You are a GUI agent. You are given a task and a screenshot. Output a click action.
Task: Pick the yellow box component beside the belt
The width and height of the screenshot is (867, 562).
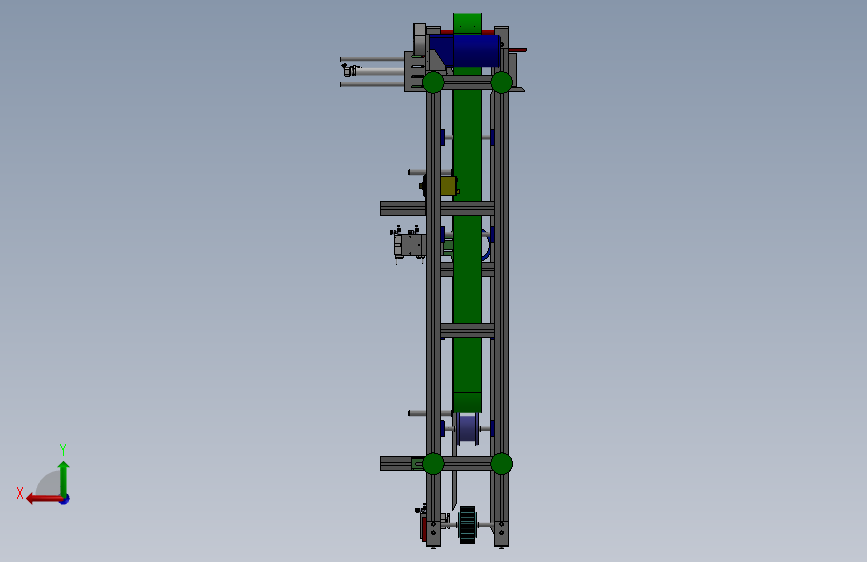click(x=448, y=186)
